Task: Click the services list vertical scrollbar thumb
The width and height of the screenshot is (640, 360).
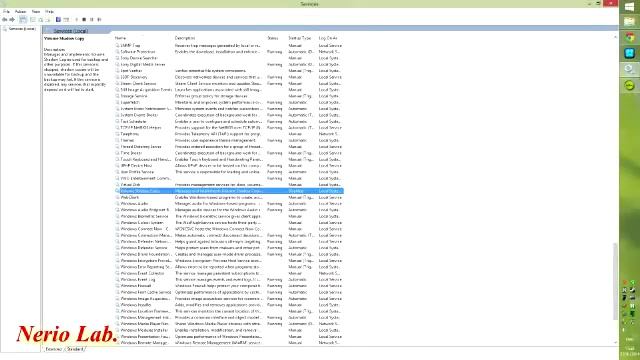Action: [x=615, y=282]
